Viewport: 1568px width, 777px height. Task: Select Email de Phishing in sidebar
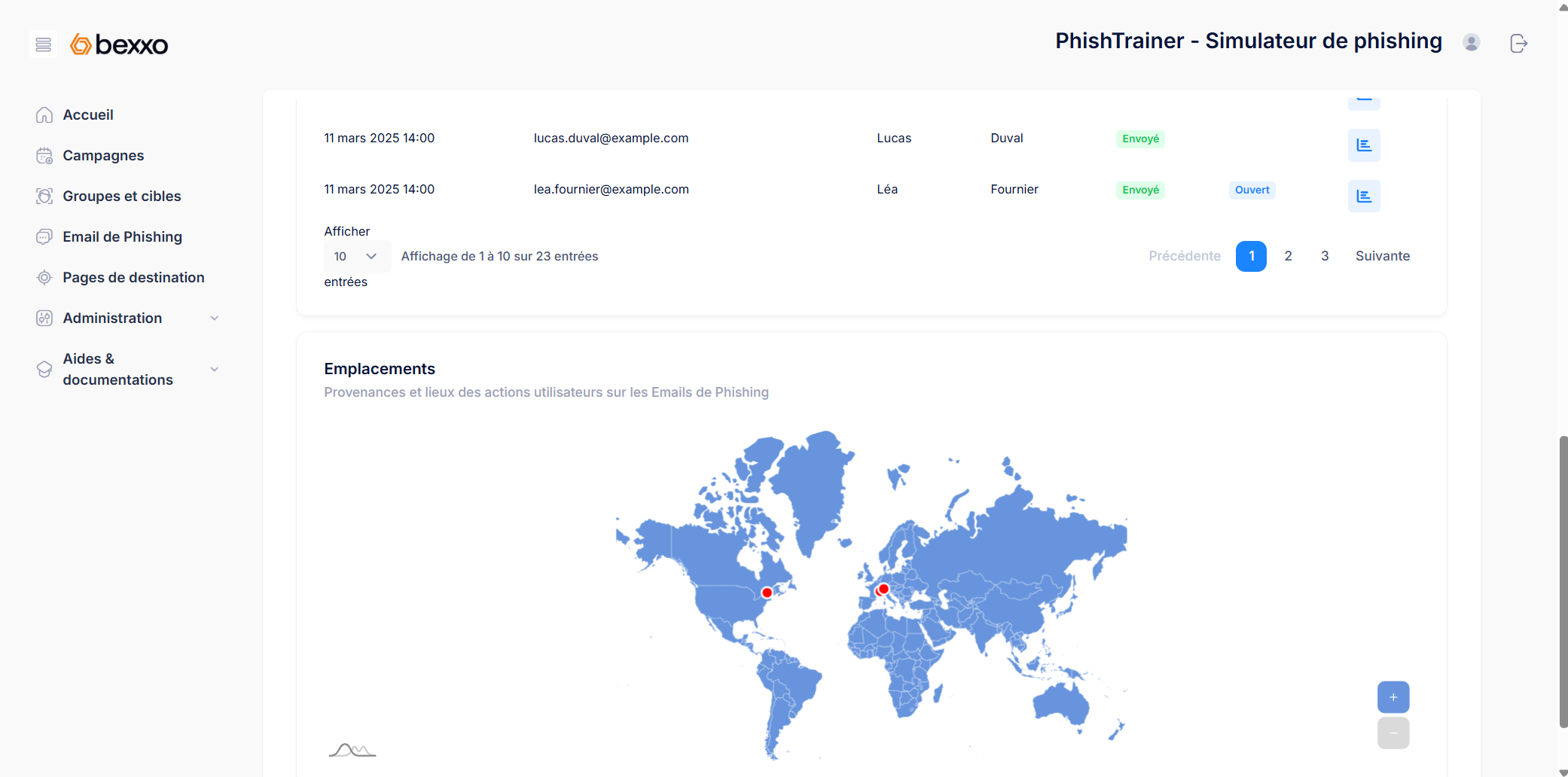pos(122,237)
